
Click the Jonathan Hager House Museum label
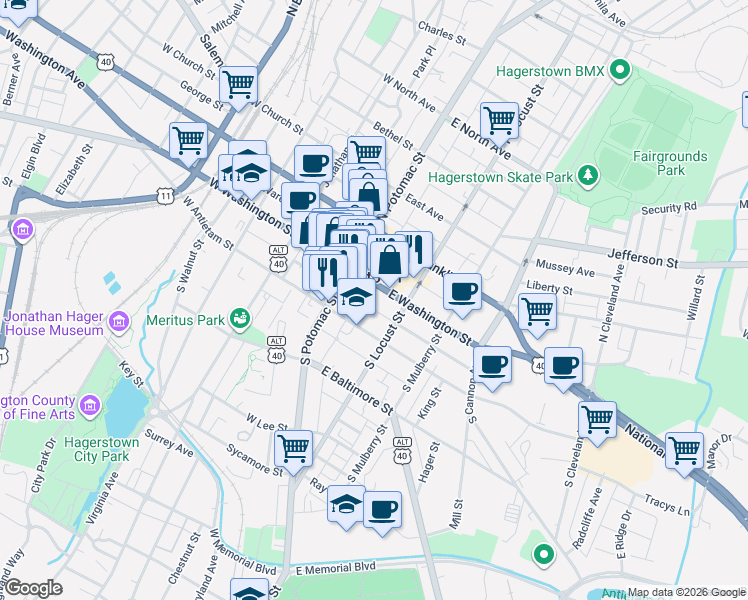click(x=54, y=323)
